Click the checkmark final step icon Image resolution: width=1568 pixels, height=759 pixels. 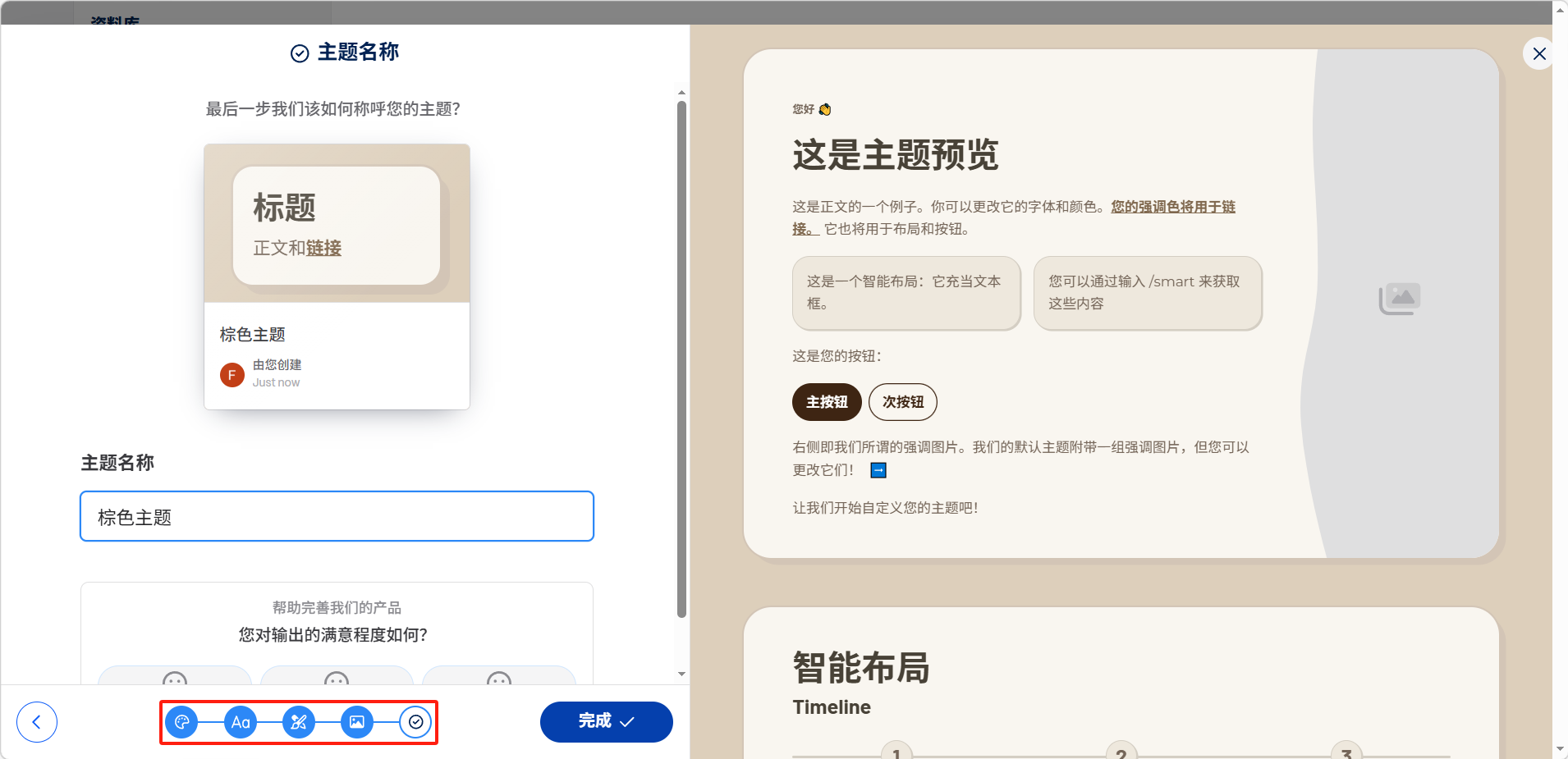pos(415,722)
